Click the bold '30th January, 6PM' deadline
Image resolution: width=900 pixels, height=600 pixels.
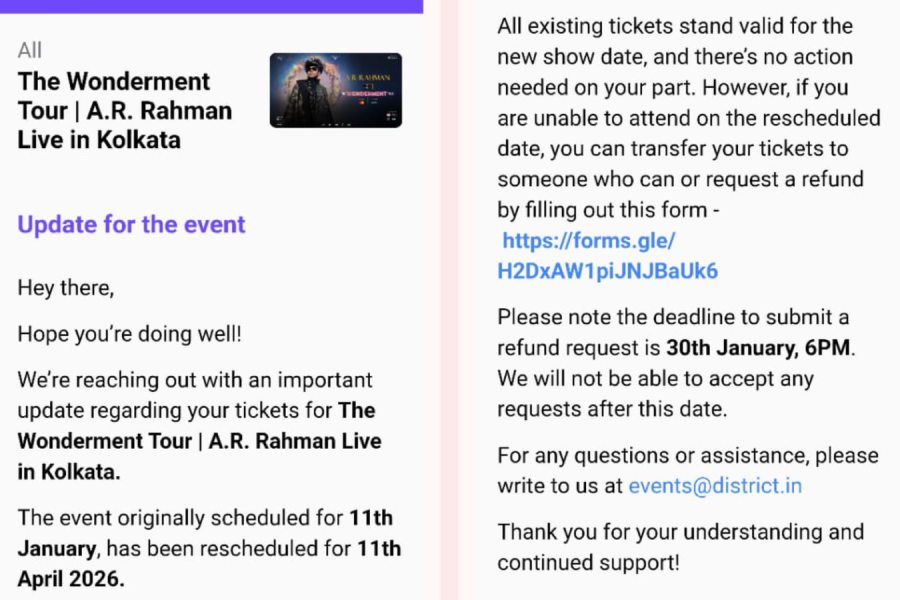click(x=760, y=349)
